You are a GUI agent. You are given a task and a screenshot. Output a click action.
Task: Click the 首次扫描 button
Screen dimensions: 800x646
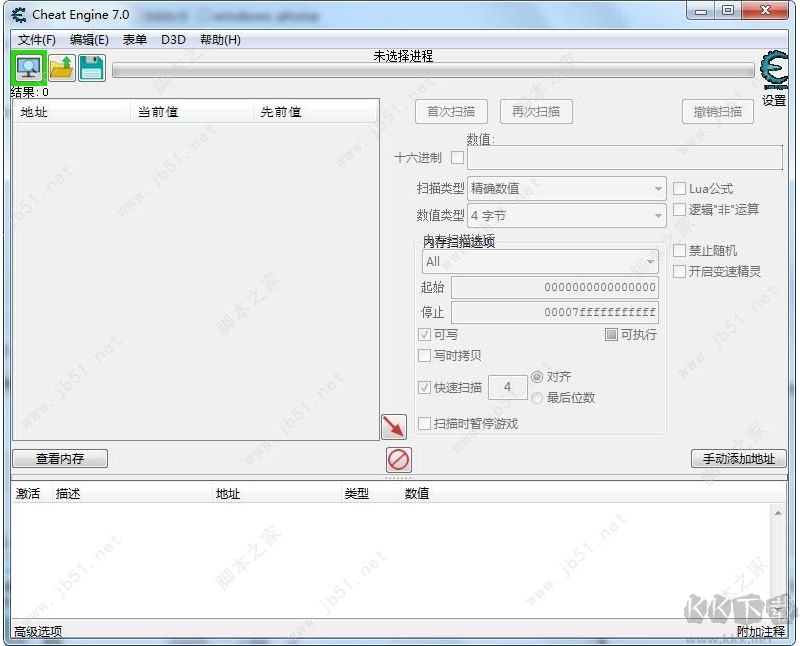(x=451, y=111)
